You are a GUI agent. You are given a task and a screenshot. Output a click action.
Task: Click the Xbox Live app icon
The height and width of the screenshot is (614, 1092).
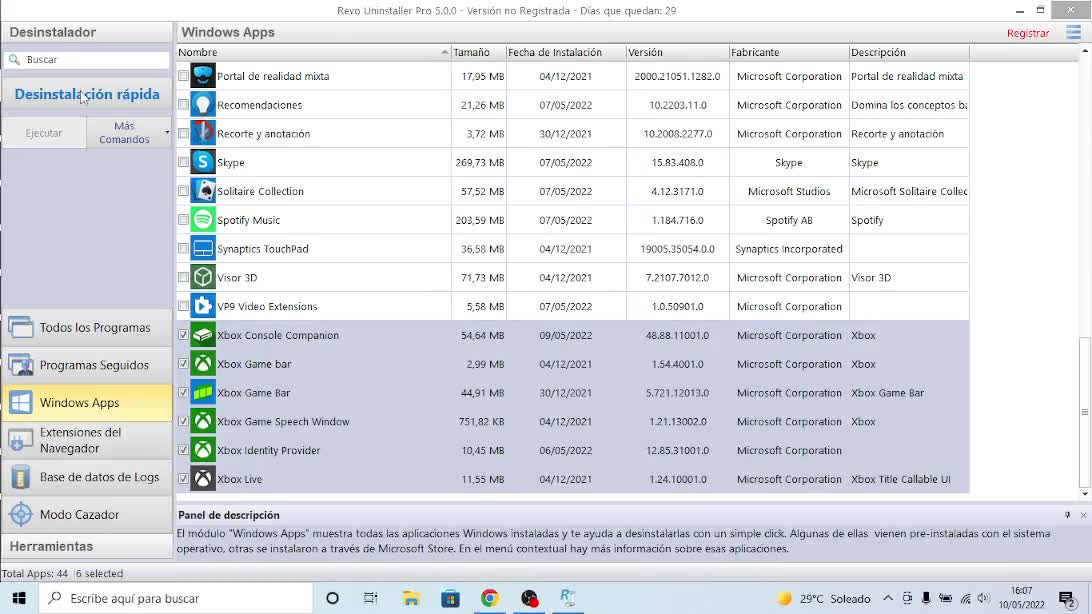click(203, 479)
